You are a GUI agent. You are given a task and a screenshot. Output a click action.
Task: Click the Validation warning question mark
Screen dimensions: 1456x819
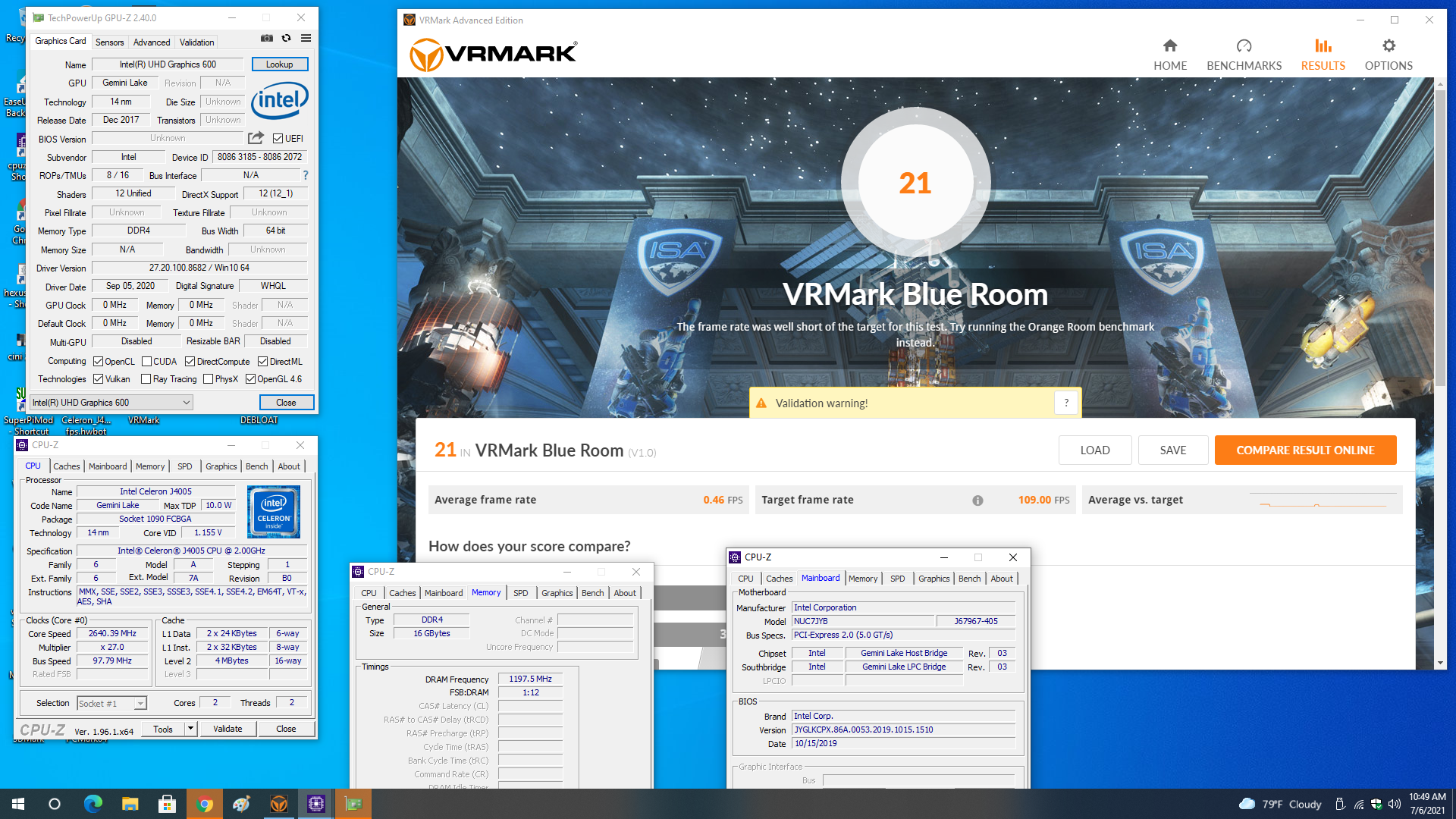(x=1065, y=403)
